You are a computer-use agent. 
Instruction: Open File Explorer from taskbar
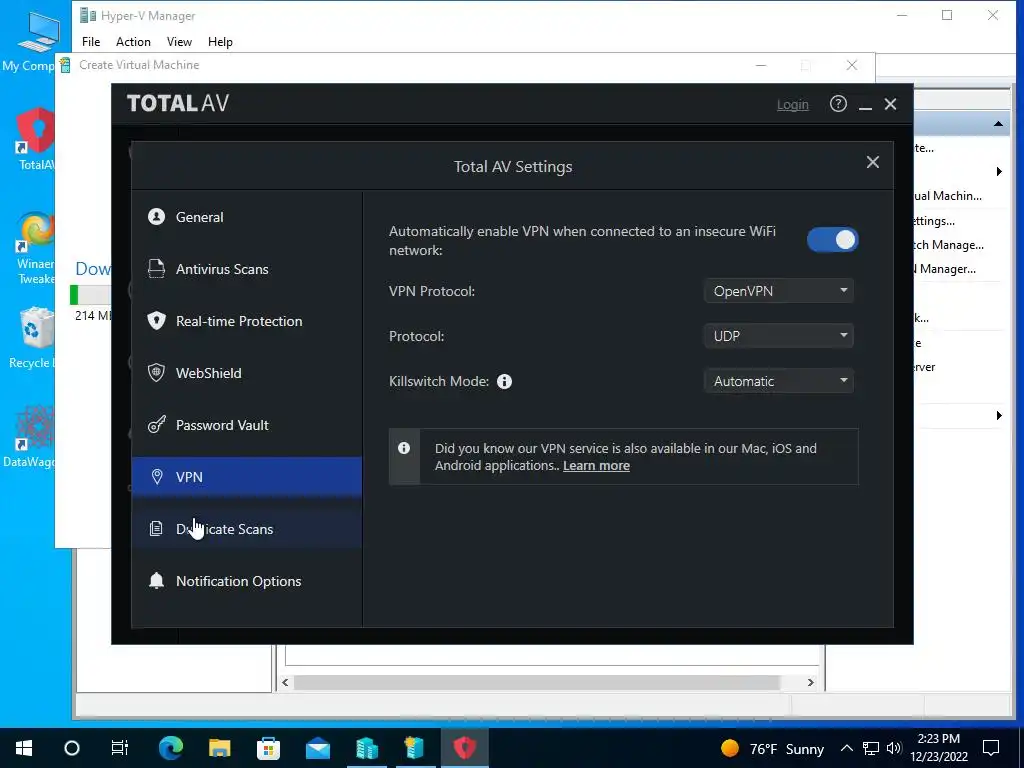(220, 748)
